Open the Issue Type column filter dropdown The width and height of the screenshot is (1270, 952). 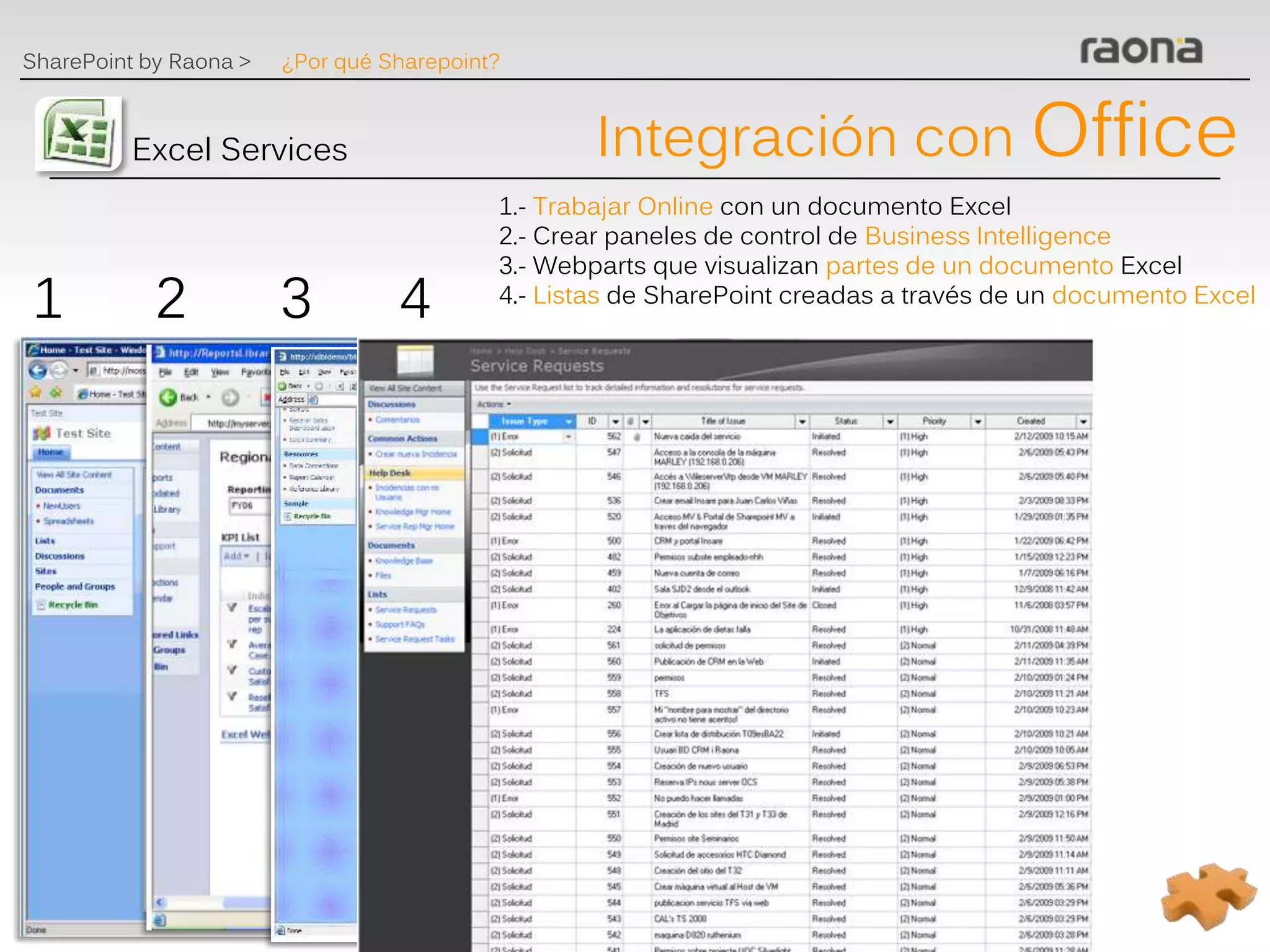(569, 421)
